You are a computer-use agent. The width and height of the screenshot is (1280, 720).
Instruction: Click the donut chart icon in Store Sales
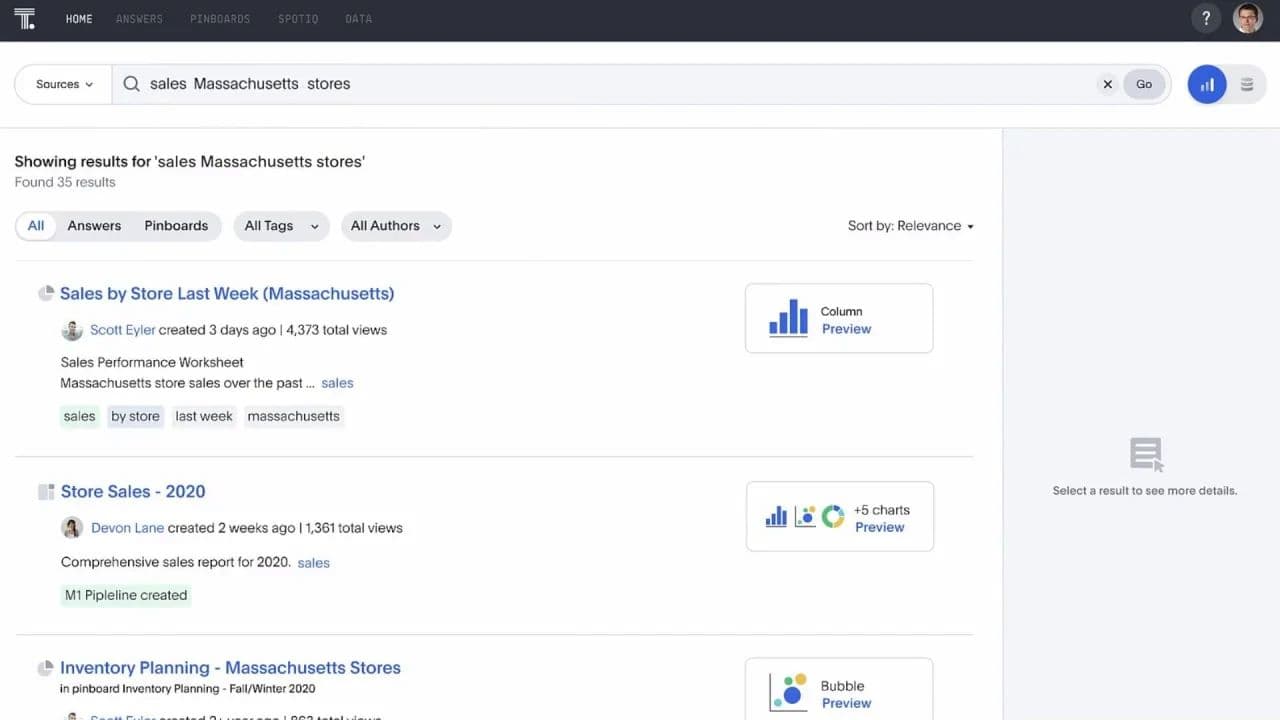click(833, 517)
